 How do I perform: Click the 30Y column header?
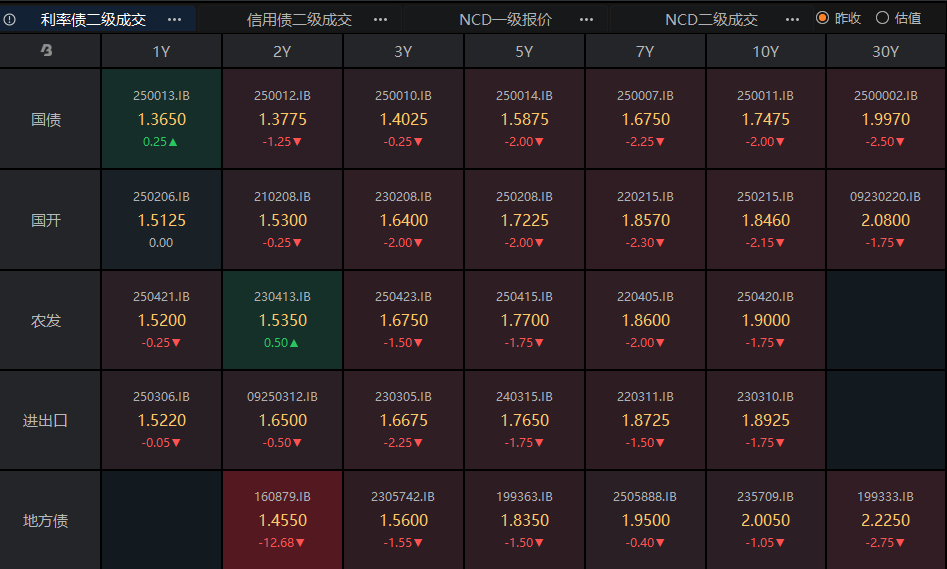[885, 51]
